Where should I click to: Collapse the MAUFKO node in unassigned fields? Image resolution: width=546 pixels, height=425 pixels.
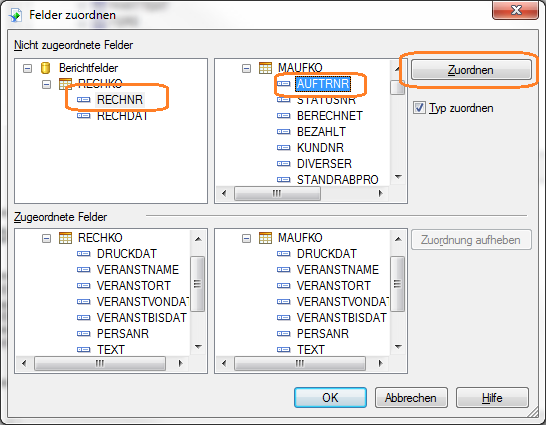tap(247, 68)
